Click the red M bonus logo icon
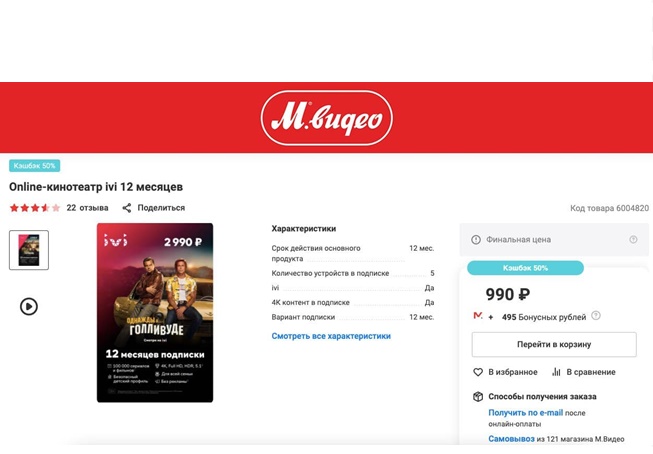 coord(478,316)
